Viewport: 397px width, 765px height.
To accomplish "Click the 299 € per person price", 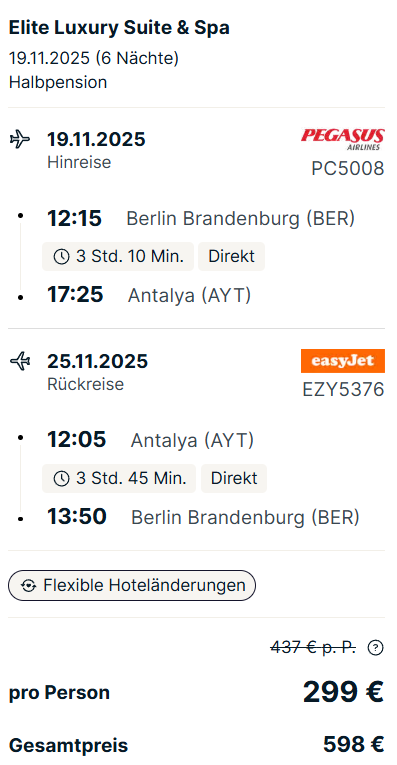I will tap(343, 692).
